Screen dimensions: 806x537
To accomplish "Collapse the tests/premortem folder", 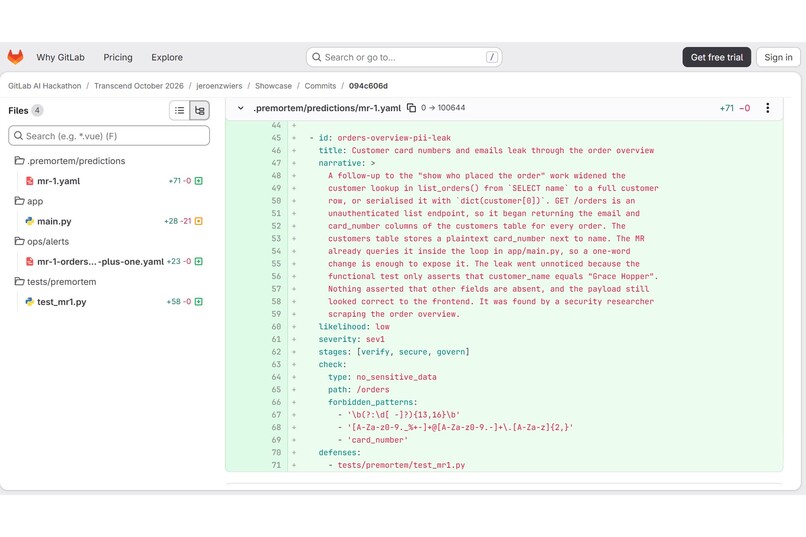I will point(62,282).
